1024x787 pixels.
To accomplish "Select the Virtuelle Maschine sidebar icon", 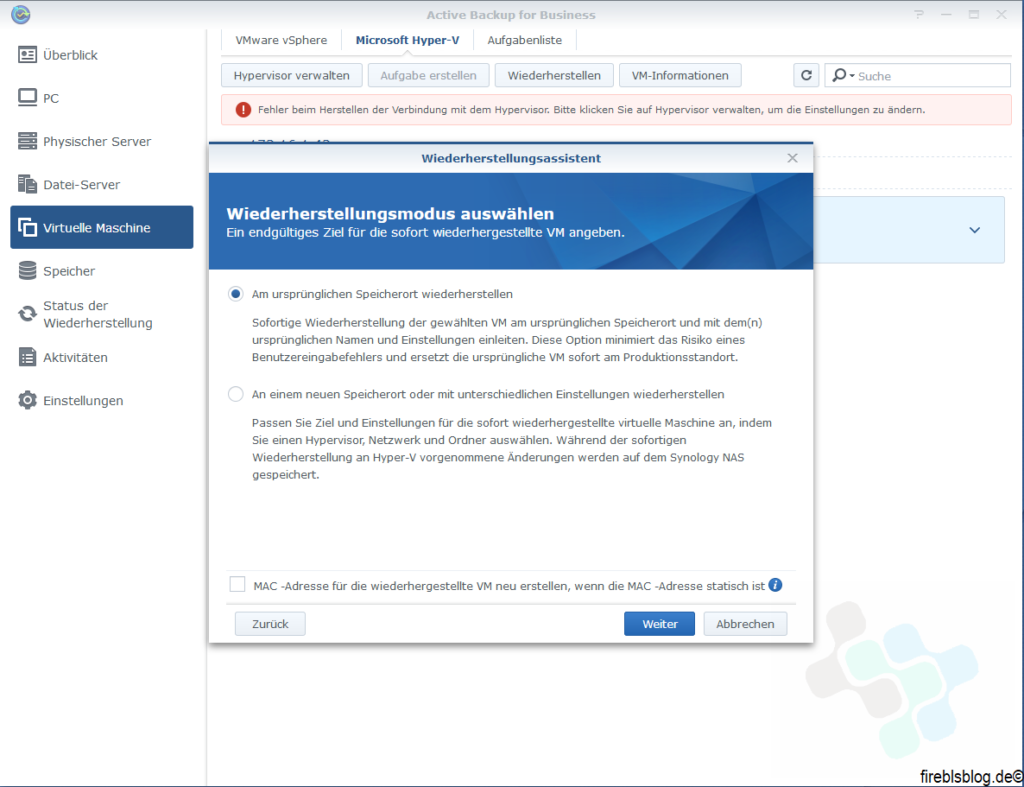I will click(x=27, y=227).
